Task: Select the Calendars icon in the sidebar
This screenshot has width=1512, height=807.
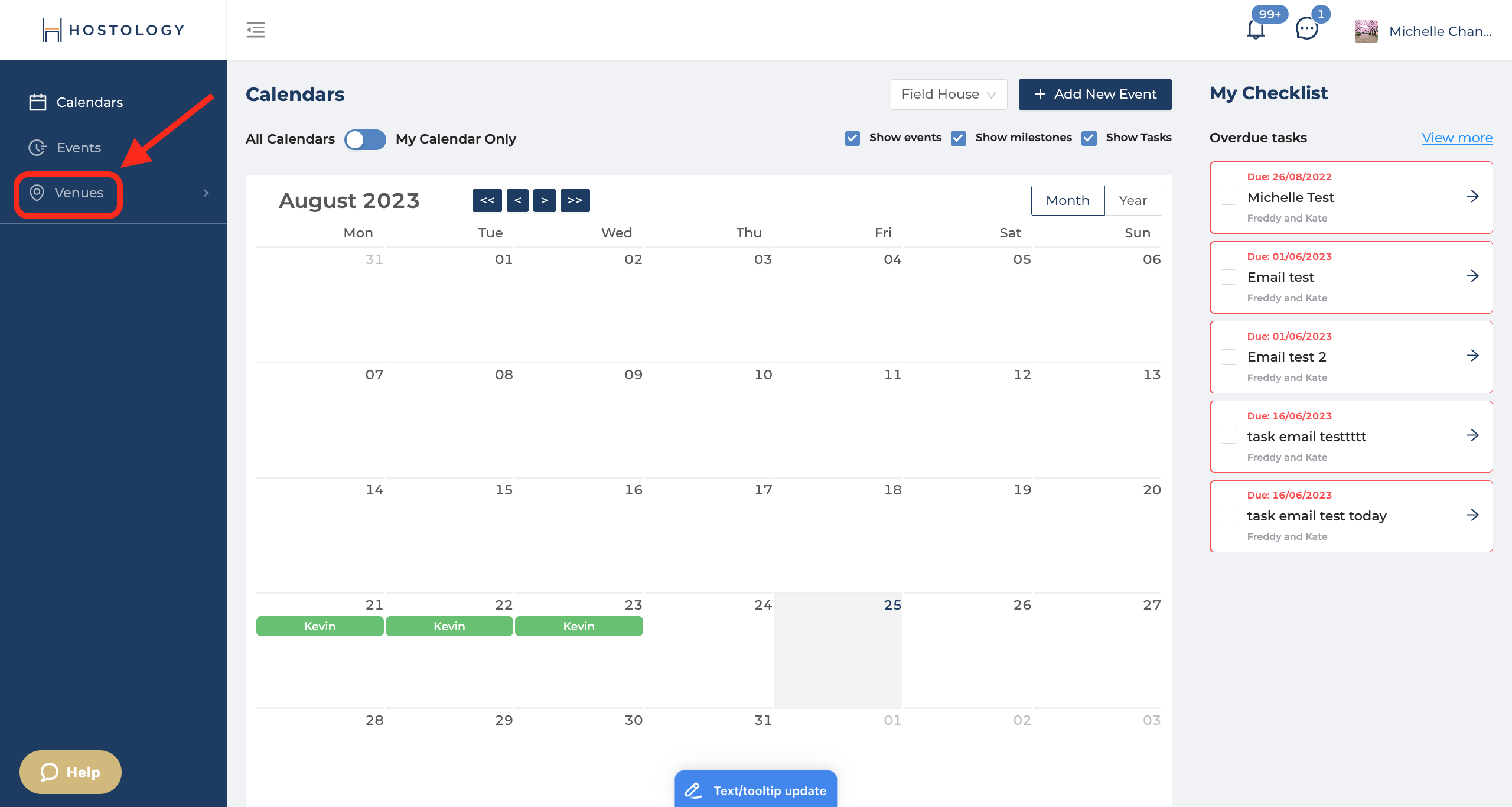Action: pyautogui.click(x=38, y=102)
